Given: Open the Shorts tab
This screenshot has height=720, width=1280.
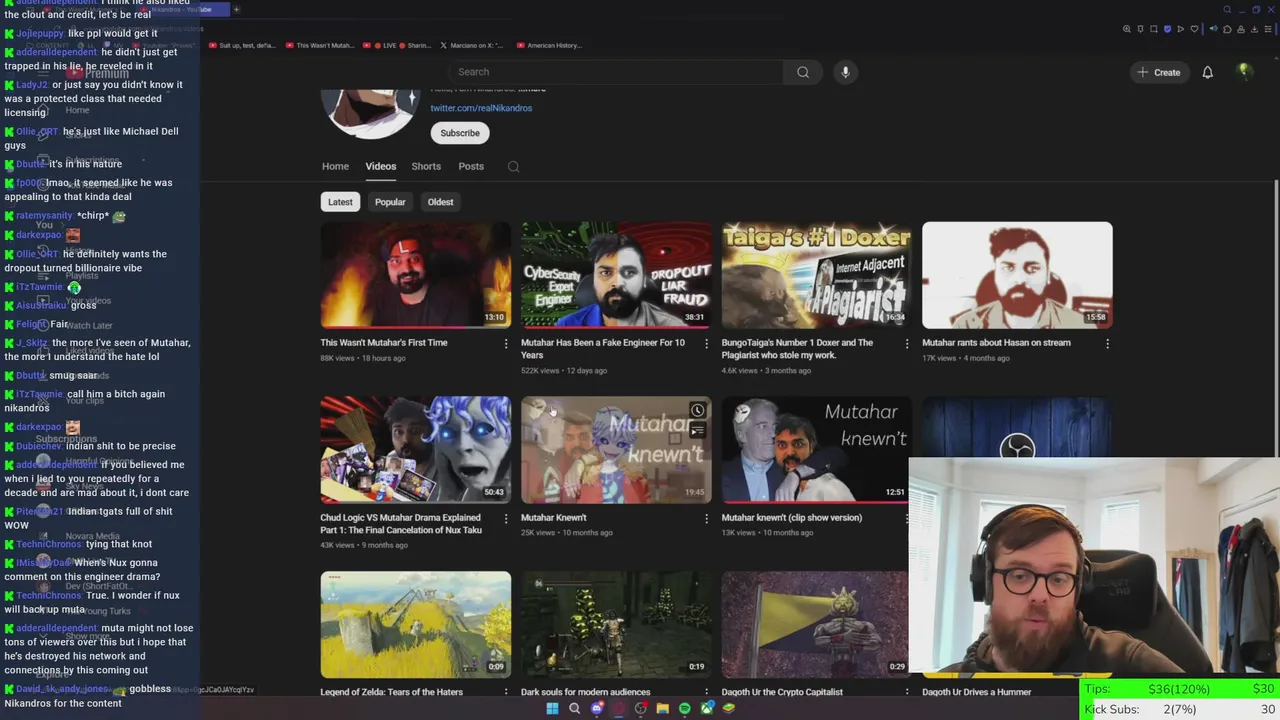Looking at the screenshot, I should pyautogui.click(x=426, y=166).
